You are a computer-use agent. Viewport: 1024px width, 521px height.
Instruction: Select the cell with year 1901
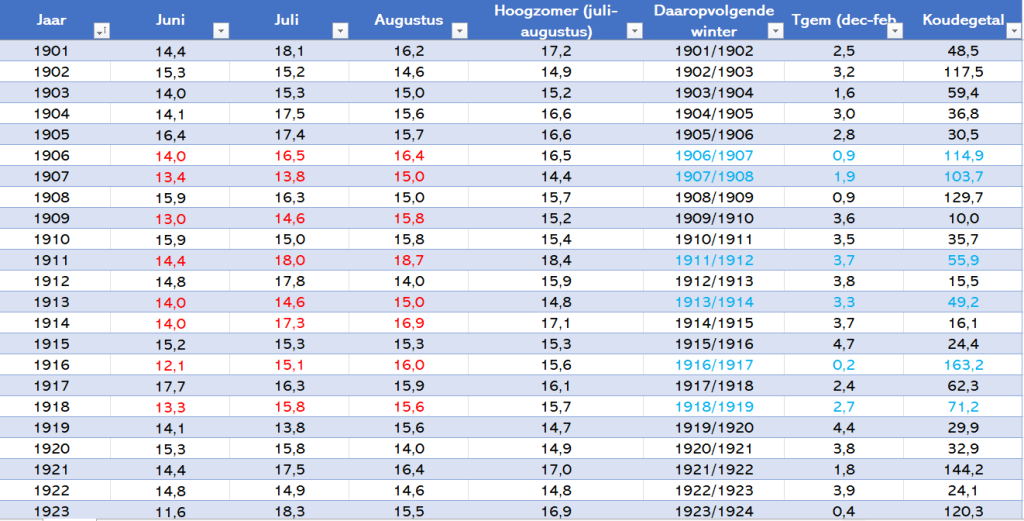pyautogui.click(x=55, y=51)
